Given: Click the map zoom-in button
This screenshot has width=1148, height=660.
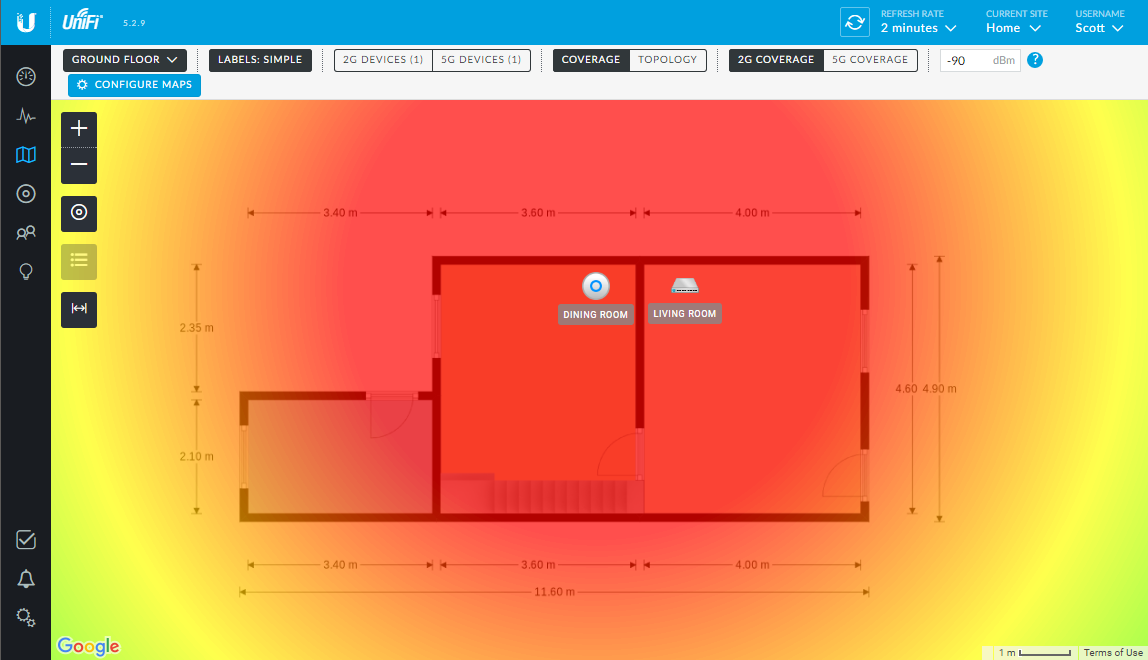Looking at the screenshot, I should coord(78,128).
